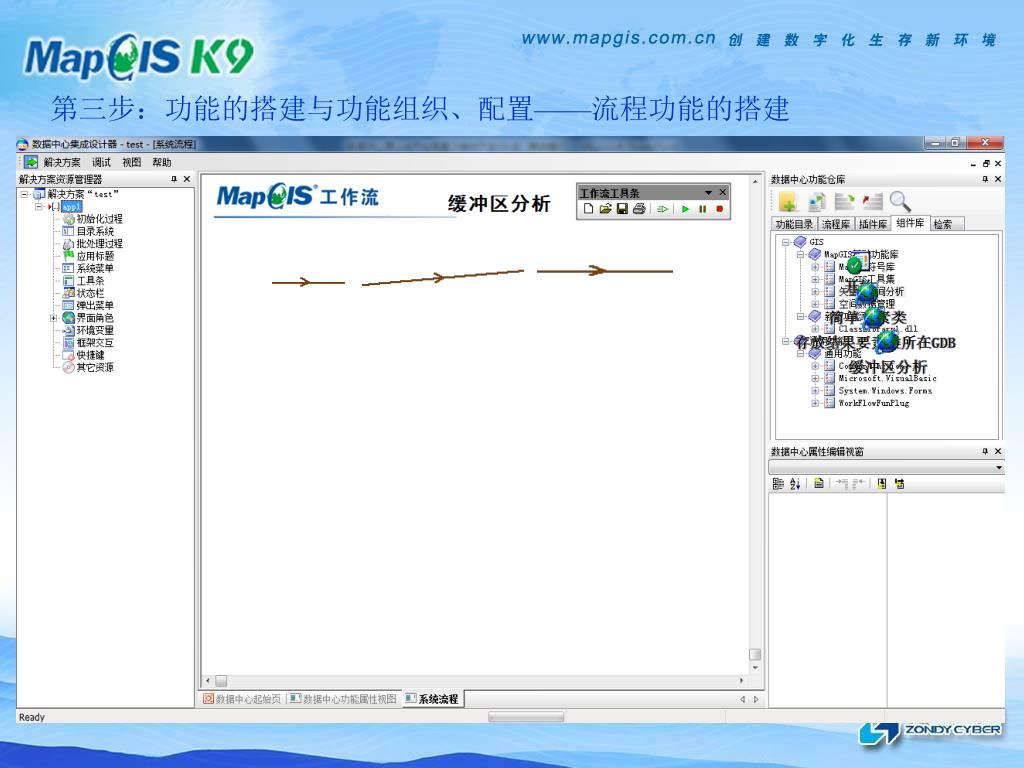The height and width of the screenshot is (768, 1024).
Task: Select the 环境变量 node
Action: (95, 330)
